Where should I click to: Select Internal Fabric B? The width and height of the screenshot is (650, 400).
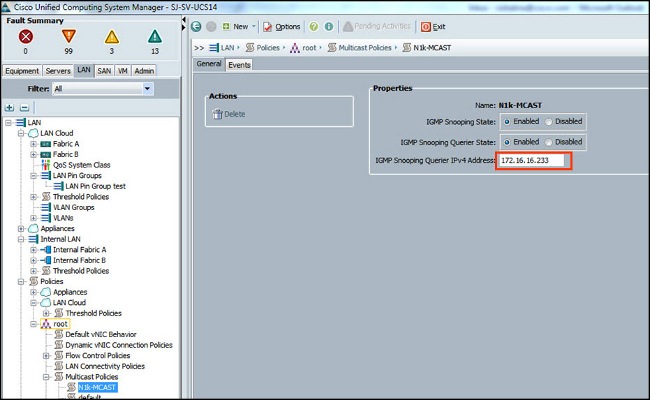(x=79, y=260)
